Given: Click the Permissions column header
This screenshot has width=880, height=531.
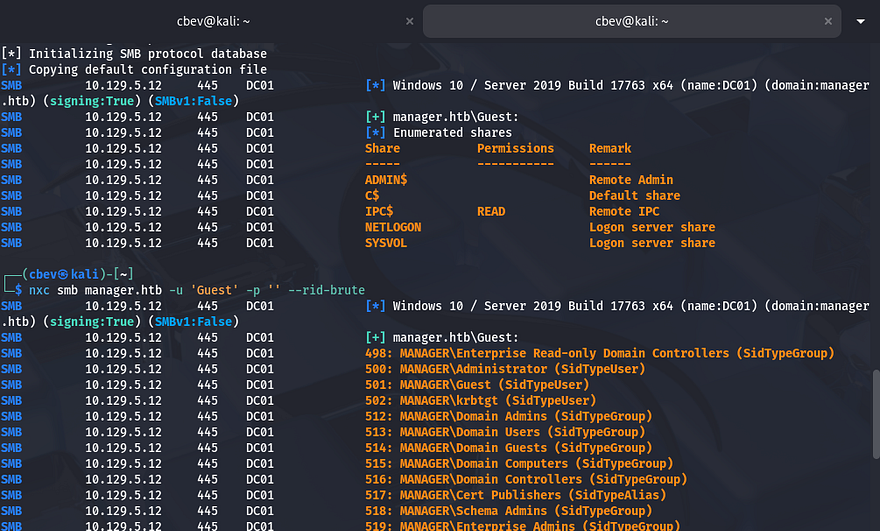Looking at the screenshot, I should tap(515, 148).
